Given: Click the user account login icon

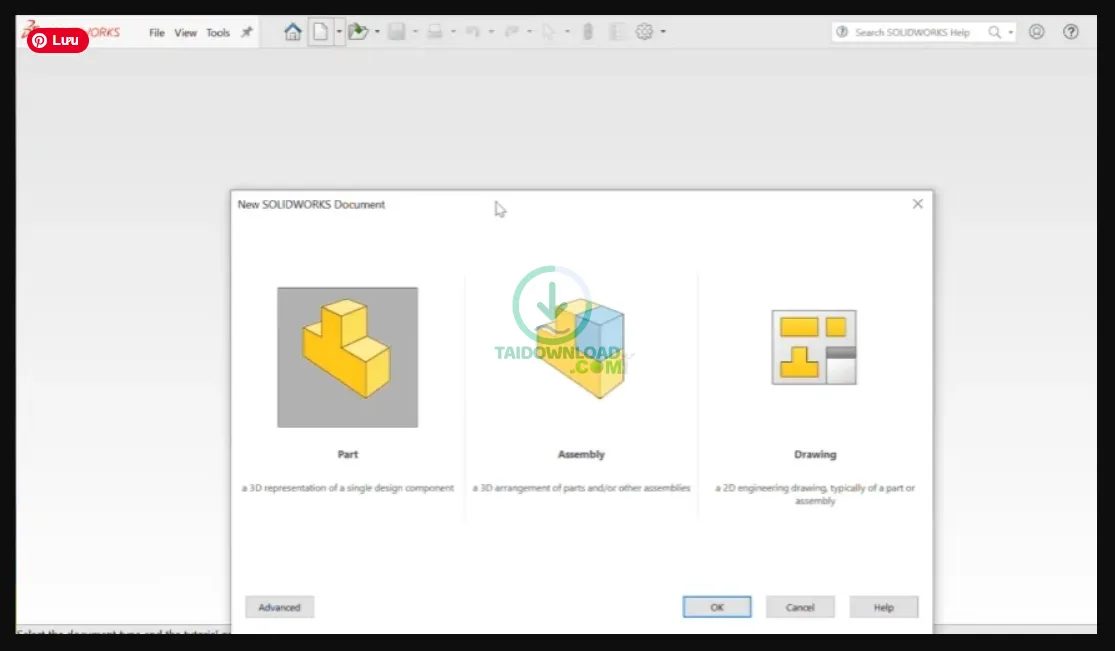Looking at the screenshot, I should pyautogui.click(x=1036, y=31).
